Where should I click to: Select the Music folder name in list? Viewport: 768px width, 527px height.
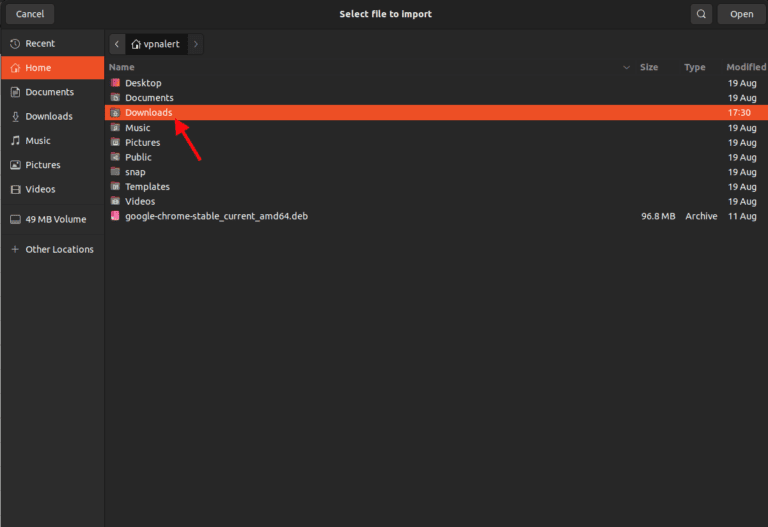pyautogui.click(x=137, y=127)
